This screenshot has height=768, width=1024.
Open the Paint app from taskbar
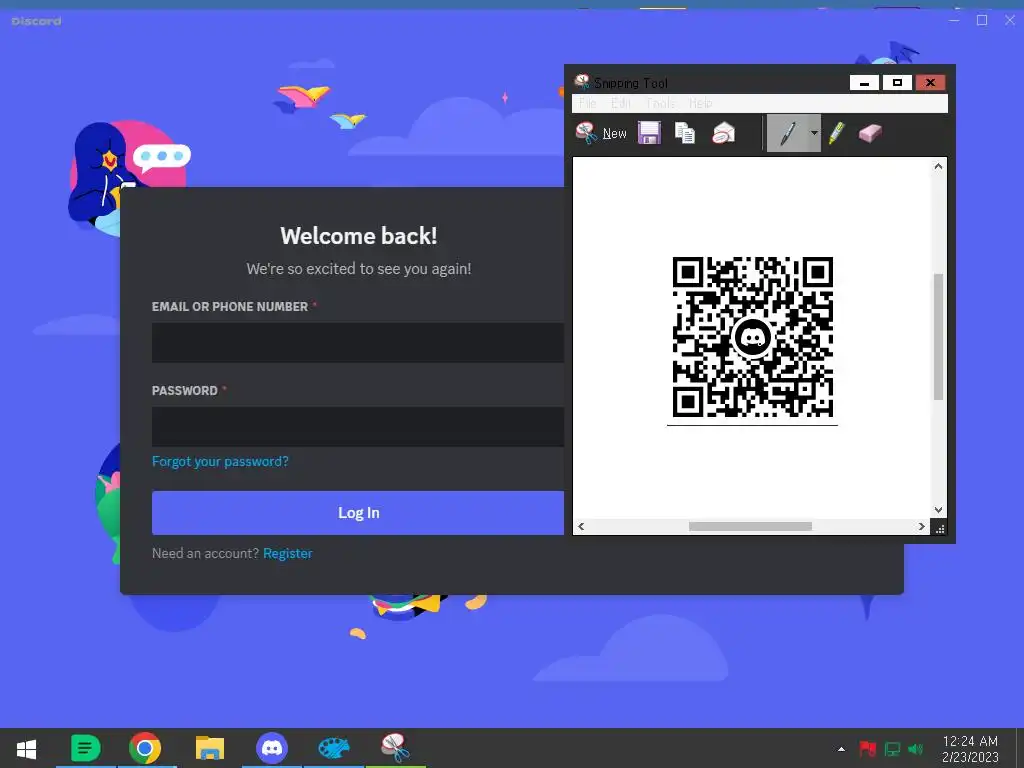tap(334, 748)
